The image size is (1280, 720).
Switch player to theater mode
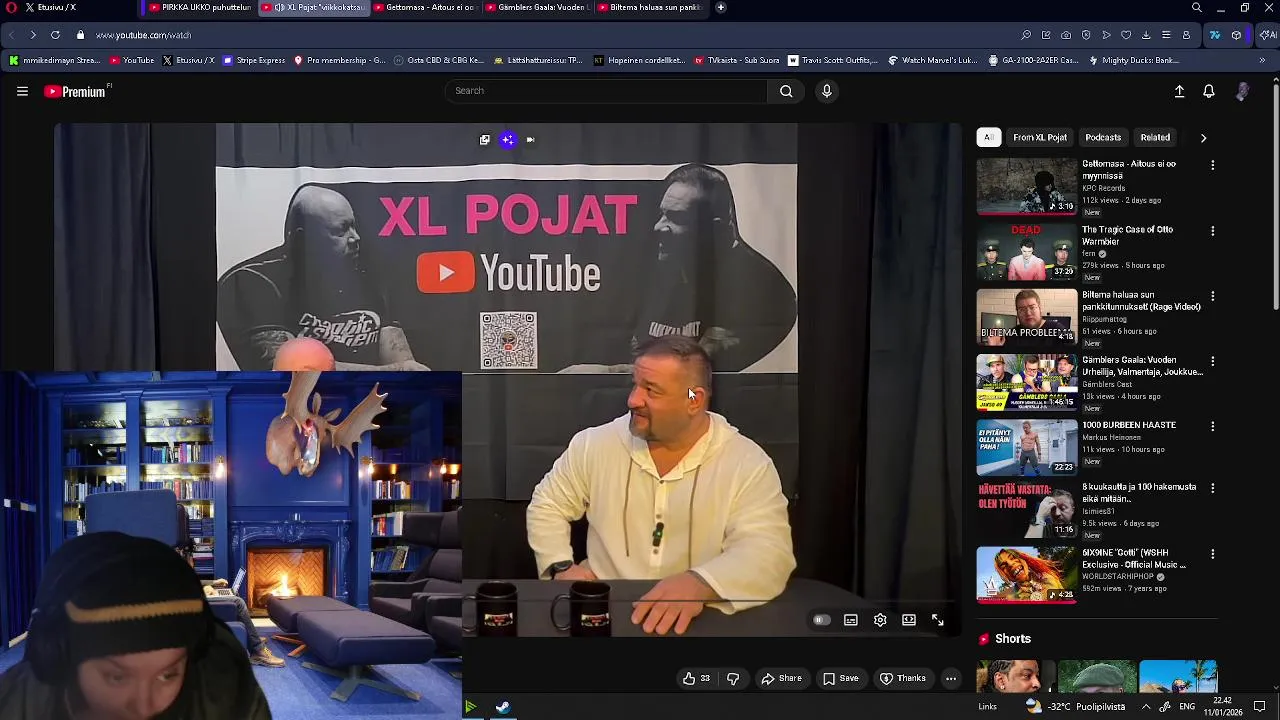tap(909, 620)
